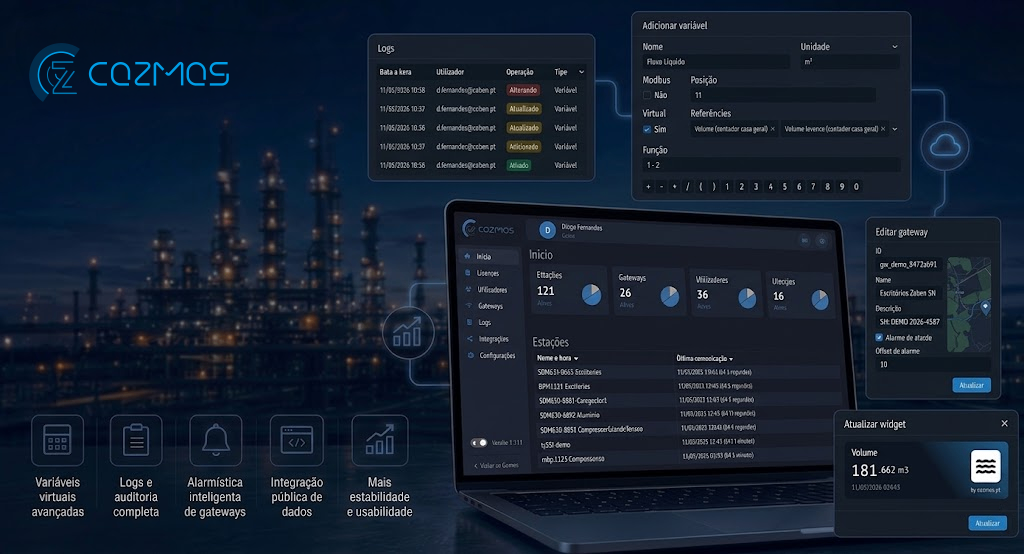Open Utilizadores menu item in sidebar
Screen dimensions: 1024x554
click(492, 289)
